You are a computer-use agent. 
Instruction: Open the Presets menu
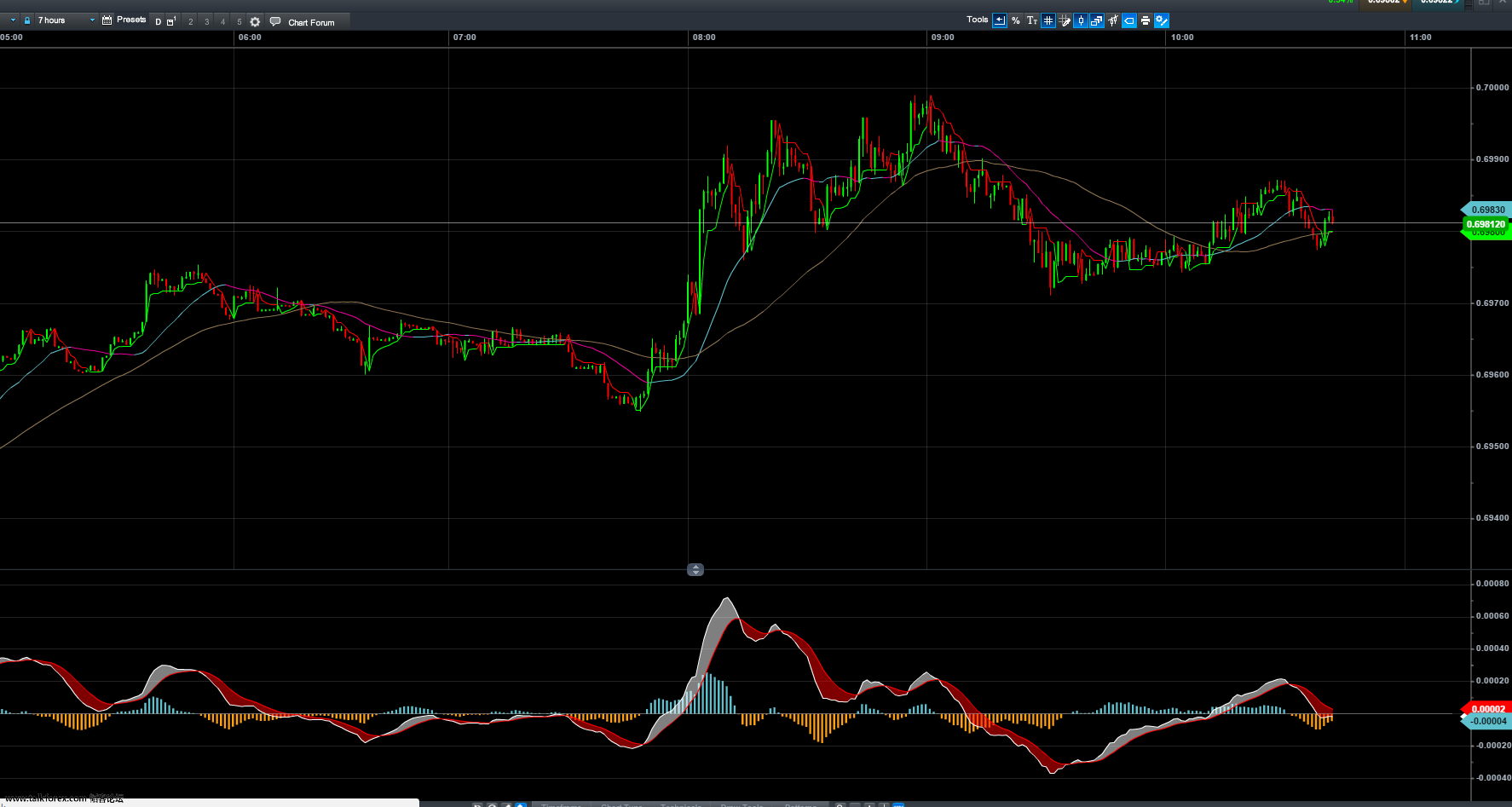131,20
